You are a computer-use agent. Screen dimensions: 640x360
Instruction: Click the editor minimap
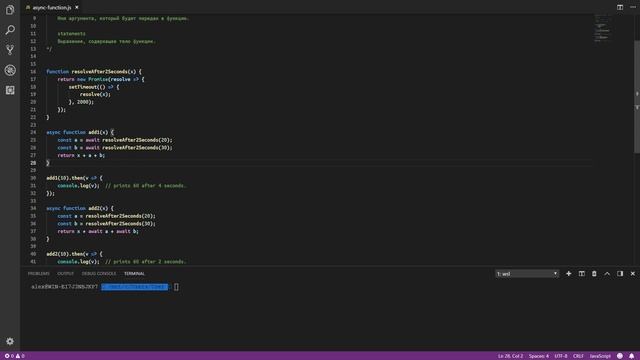point(602,29)
